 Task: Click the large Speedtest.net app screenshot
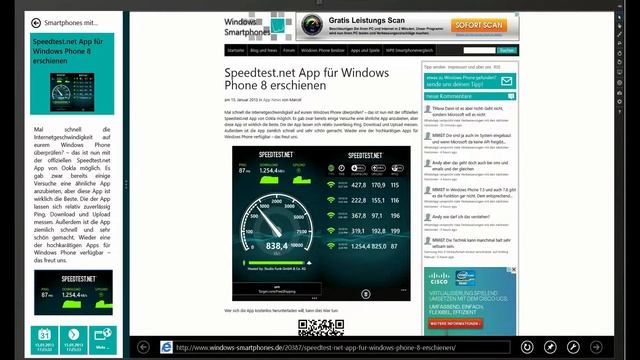pyautogui.click(x=321, y=223)
